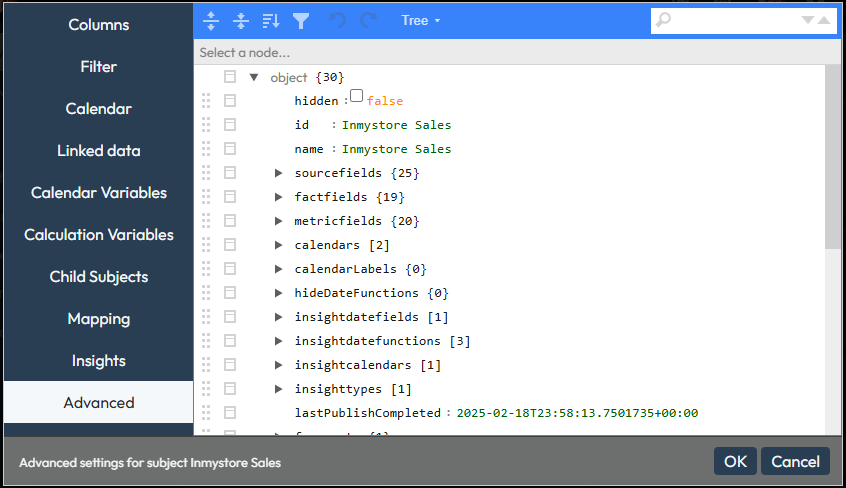Open action menu for sourcefields row
Image resolution: width=846 pixels, height=488 pixels.
tap(230, 173)
